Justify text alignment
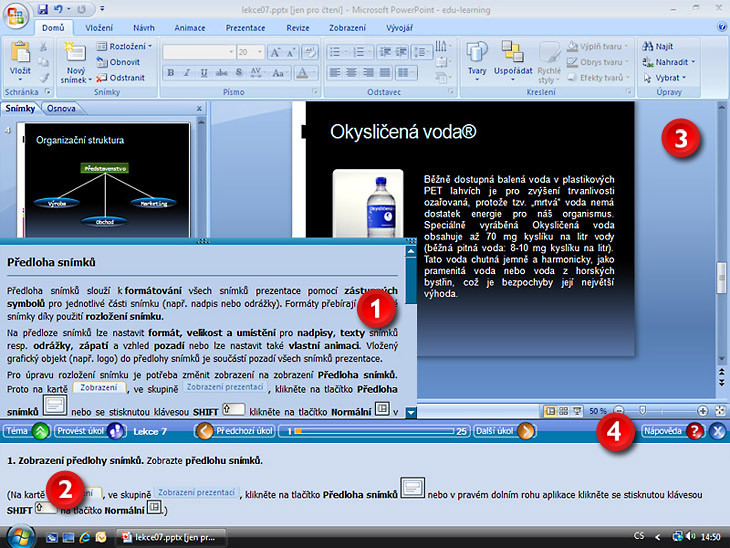The image size is (730, 548). pos(385,73)
